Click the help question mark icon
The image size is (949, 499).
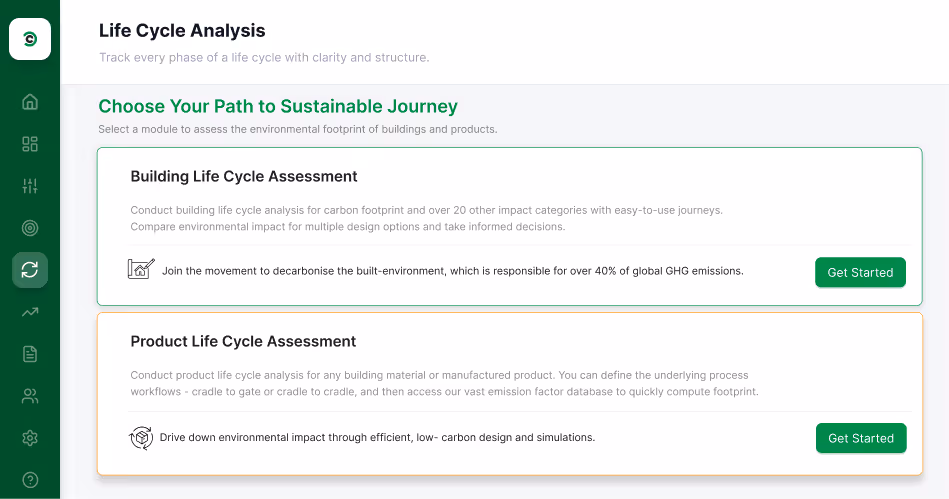point(30,480)
